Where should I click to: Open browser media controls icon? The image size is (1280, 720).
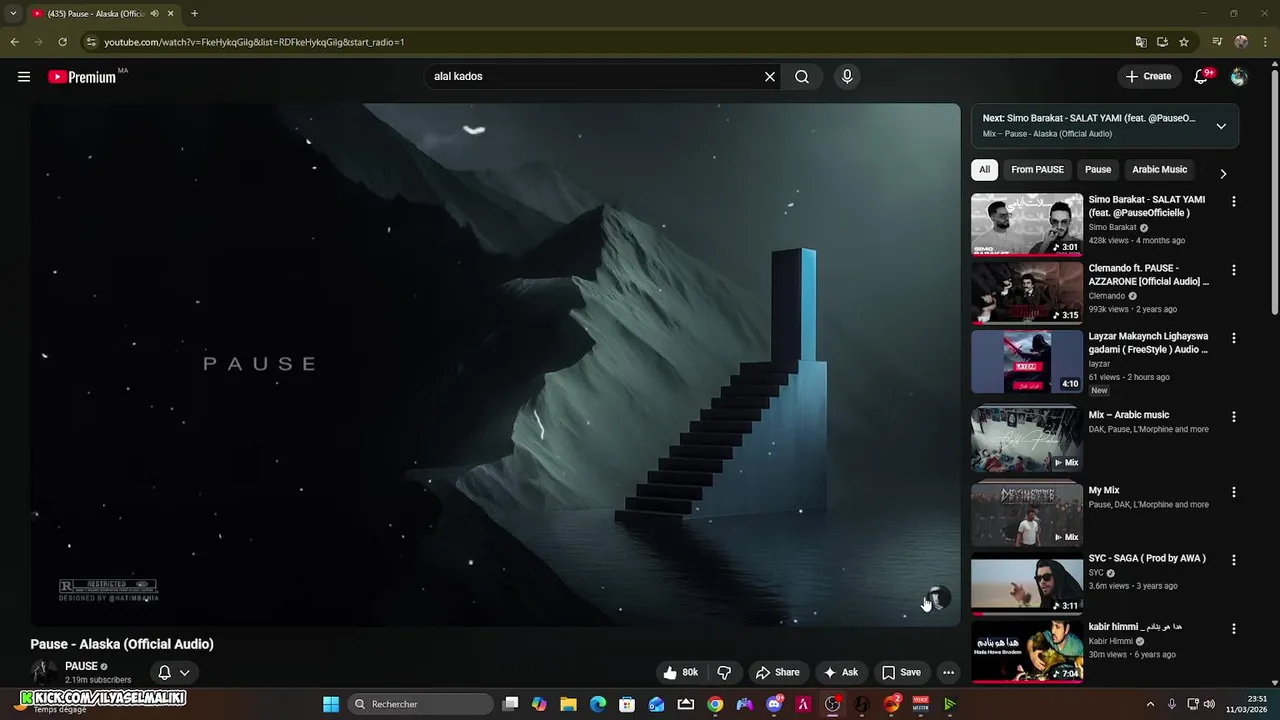1217,42
